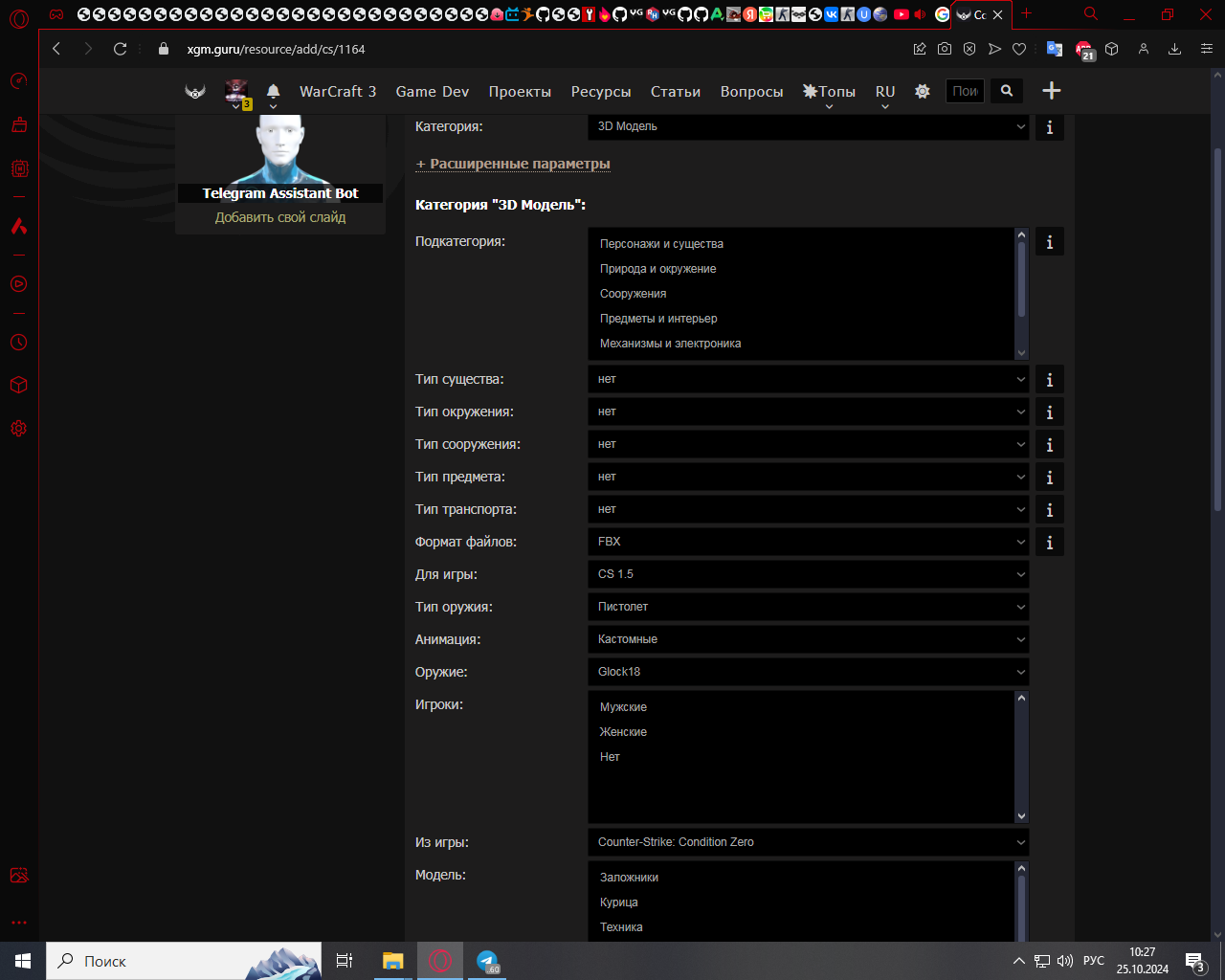
Task: Select Женские in the Игроки list
Action: pyautogui.click(x=623, y=732)
